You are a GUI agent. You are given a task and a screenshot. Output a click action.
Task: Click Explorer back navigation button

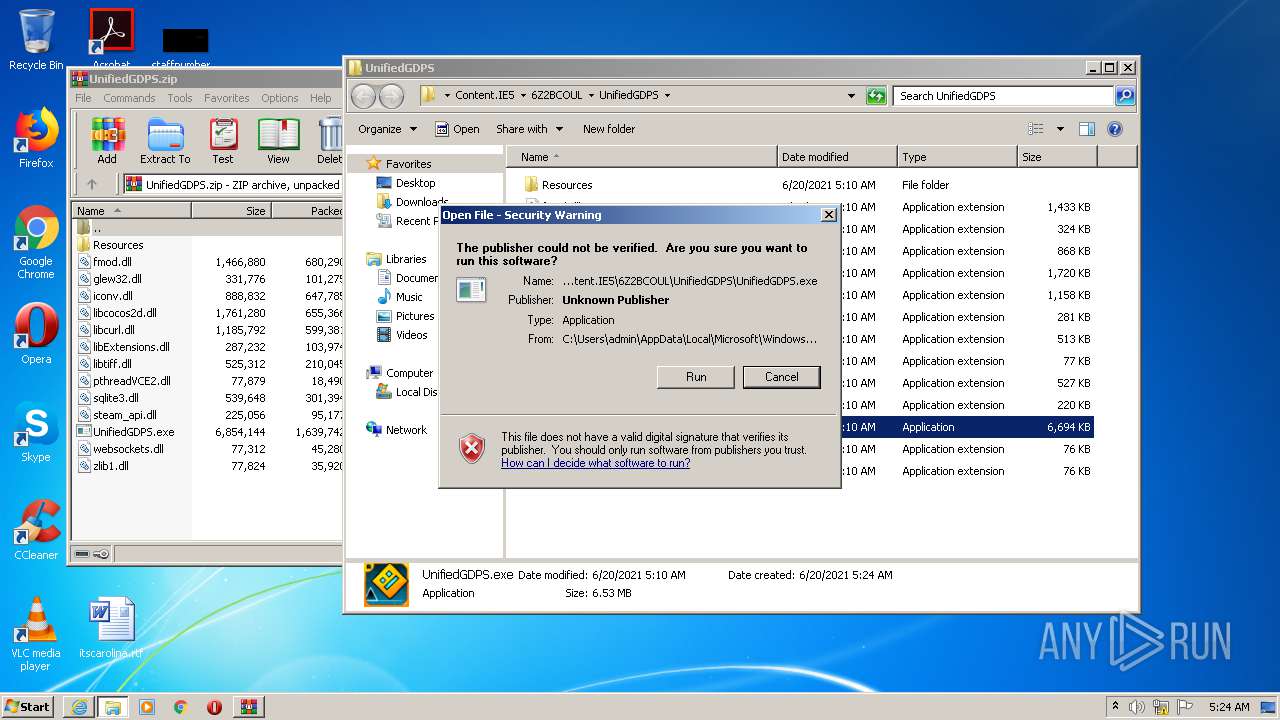[x=363, y=96]
